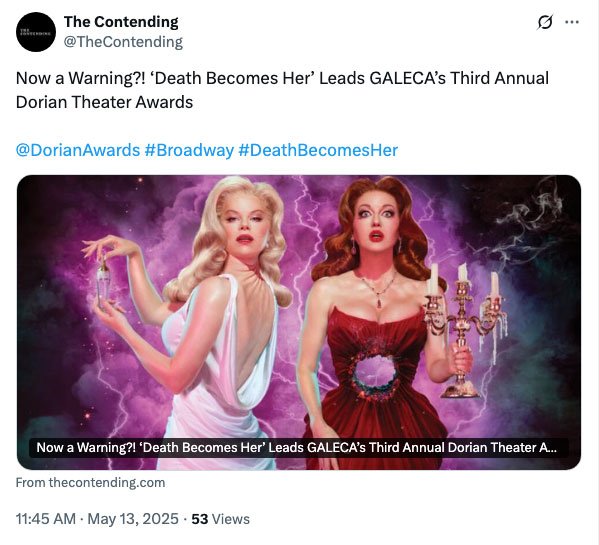Open the From thecontending.com source link
The width and height of the screenshot is (599, 545).
click(x=91, y=483)
